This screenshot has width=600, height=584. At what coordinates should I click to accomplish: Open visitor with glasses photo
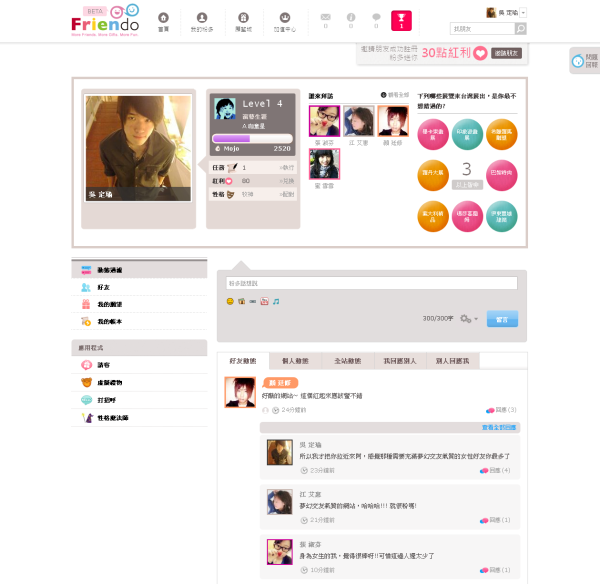[x=324, y=121]
